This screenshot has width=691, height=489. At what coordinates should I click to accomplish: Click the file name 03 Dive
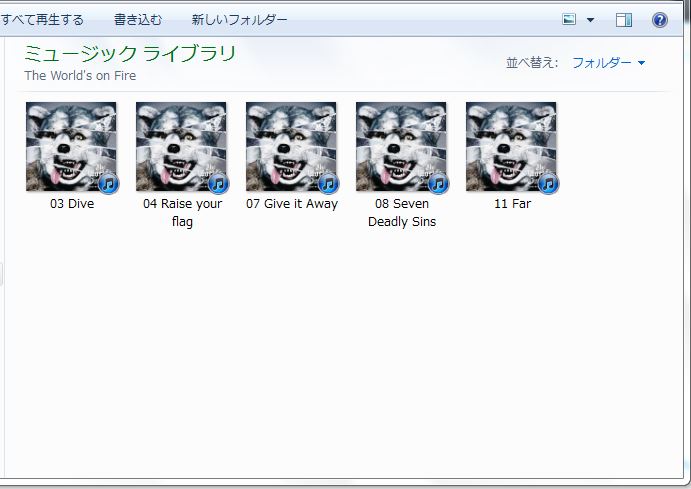72,204
